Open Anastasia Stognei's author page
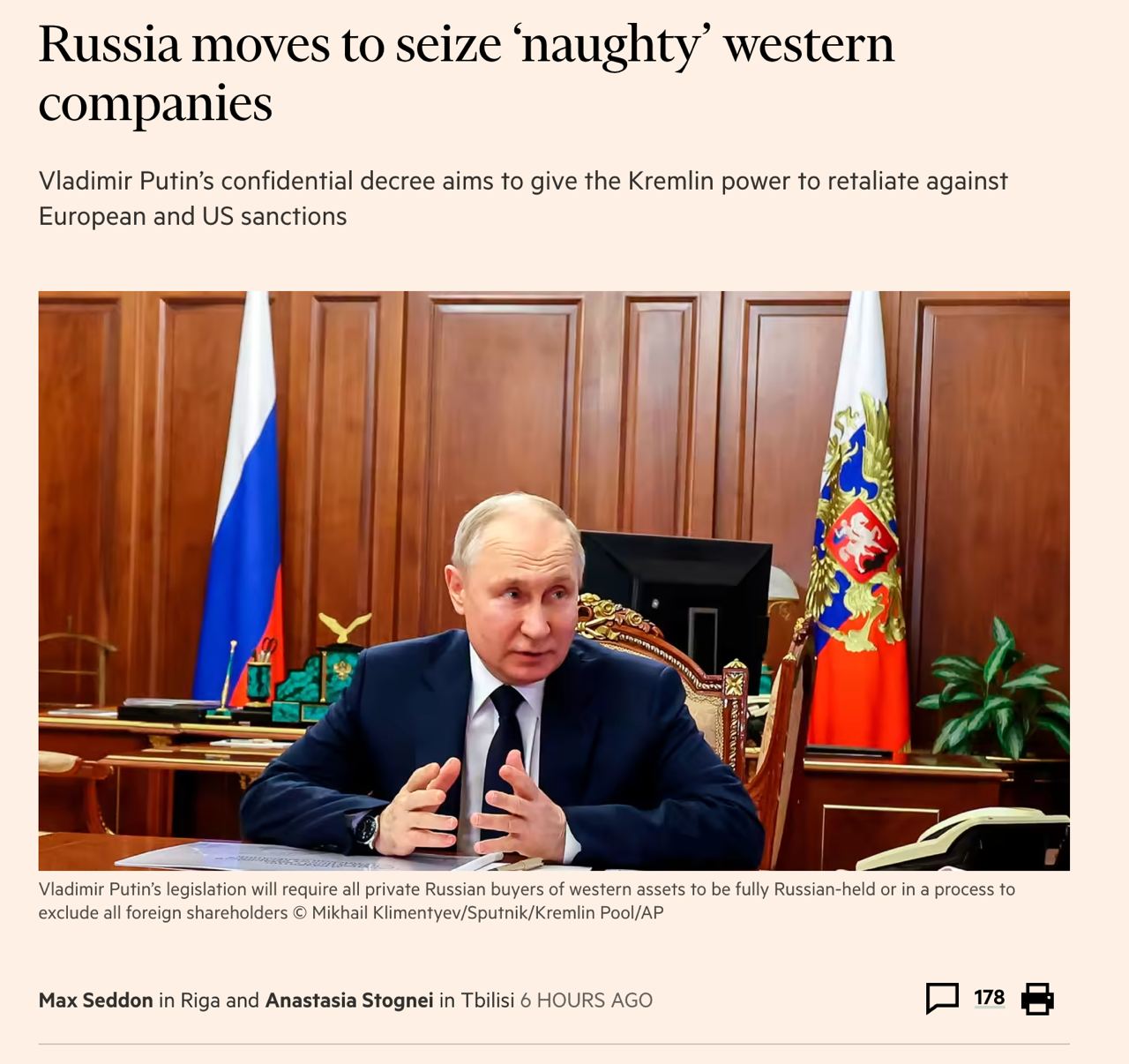 click(349, 1000)
